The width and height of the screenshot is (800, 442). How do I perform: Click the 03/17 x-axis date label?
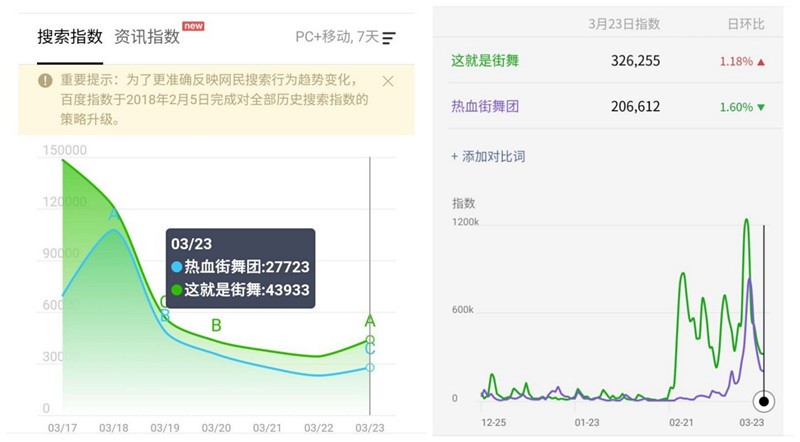[x=62, y=428]
